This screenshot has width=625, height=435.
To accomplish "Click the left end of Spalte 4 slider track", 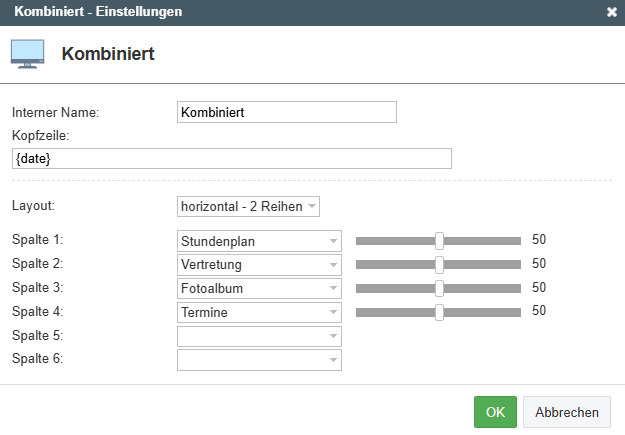I will coord(360,312).
